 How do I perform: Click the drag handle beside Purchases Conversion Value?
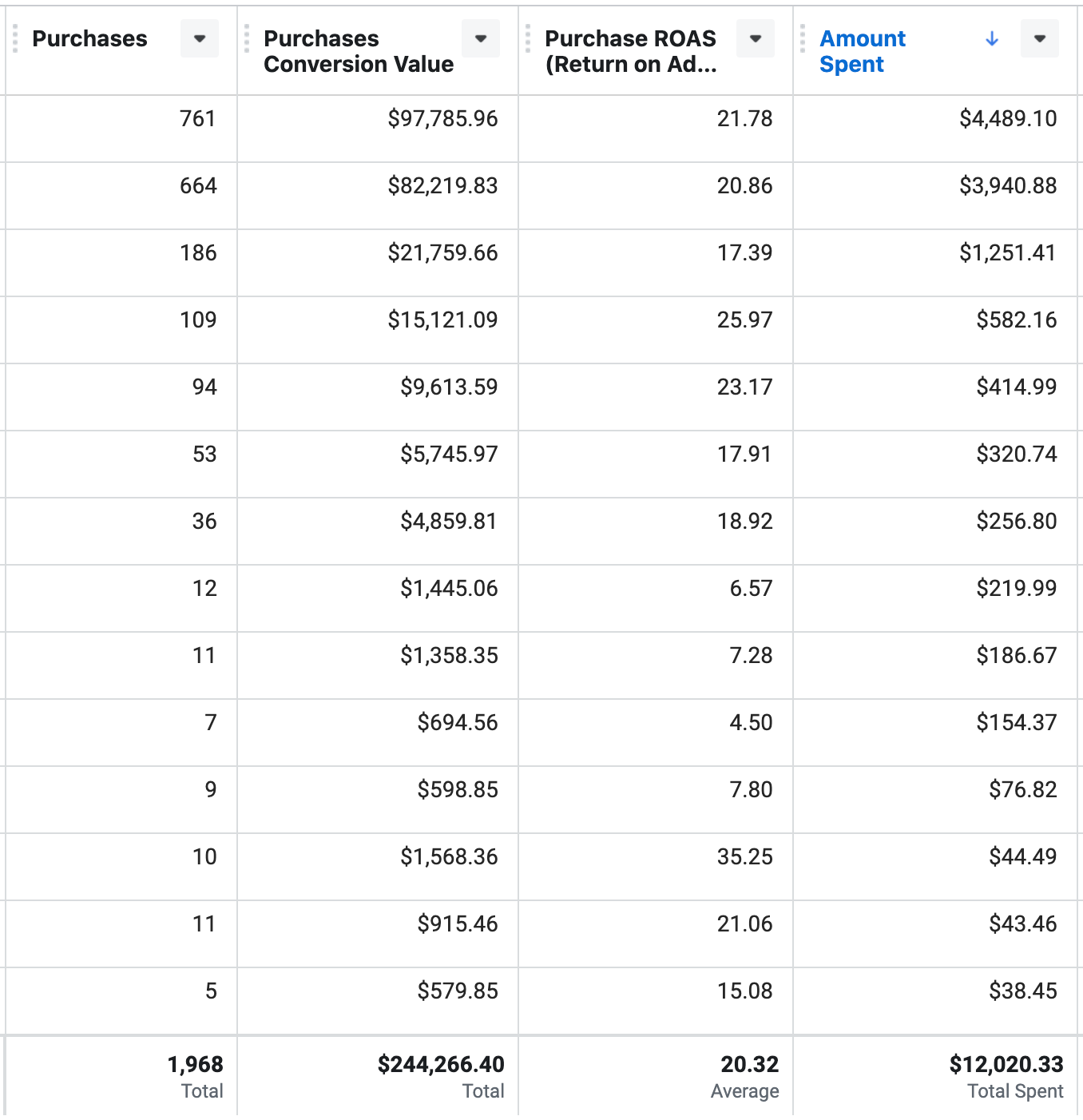click(x=248, y=38)
